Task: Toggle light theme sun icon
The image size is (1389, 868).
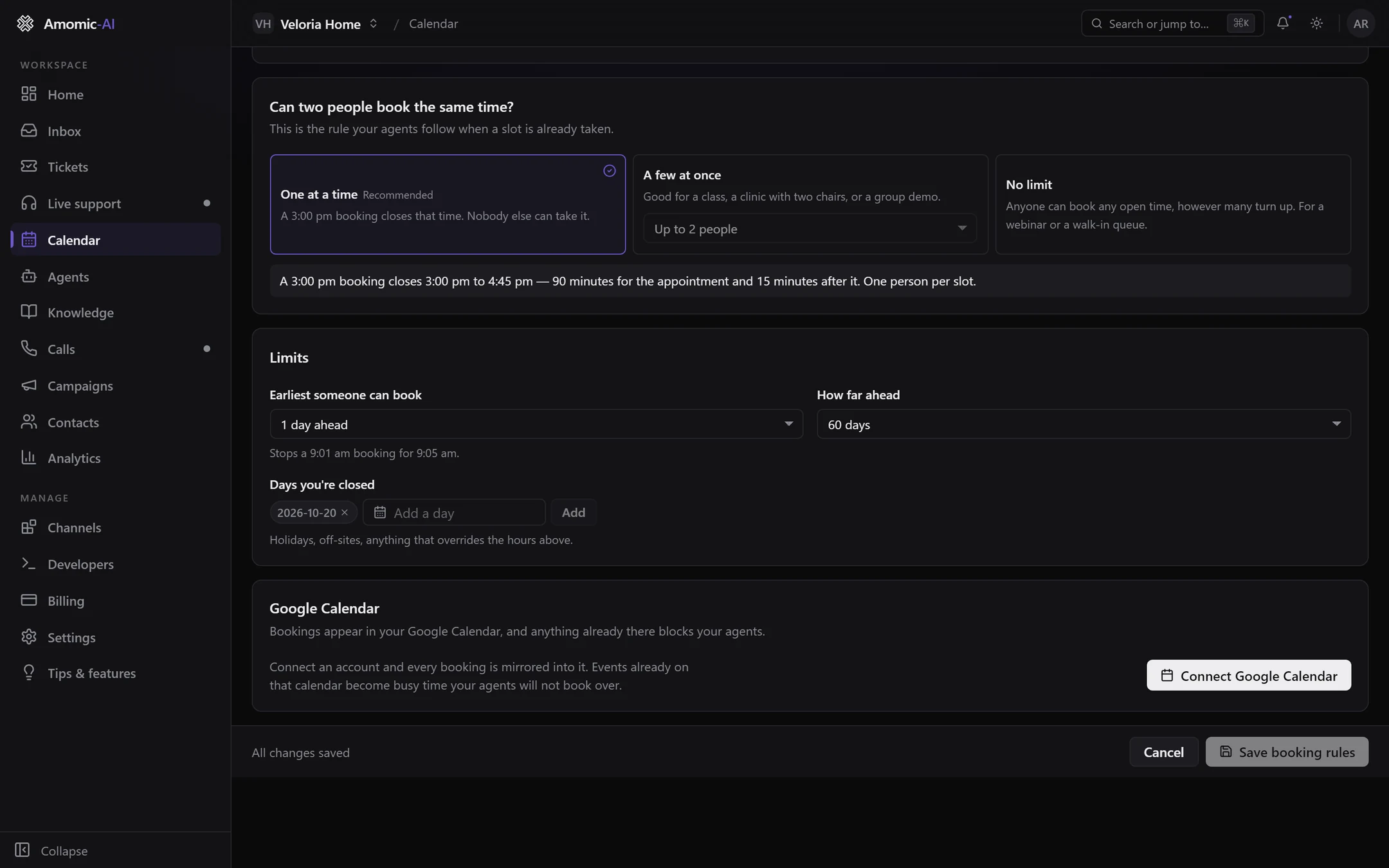Action: point(1316,23)
